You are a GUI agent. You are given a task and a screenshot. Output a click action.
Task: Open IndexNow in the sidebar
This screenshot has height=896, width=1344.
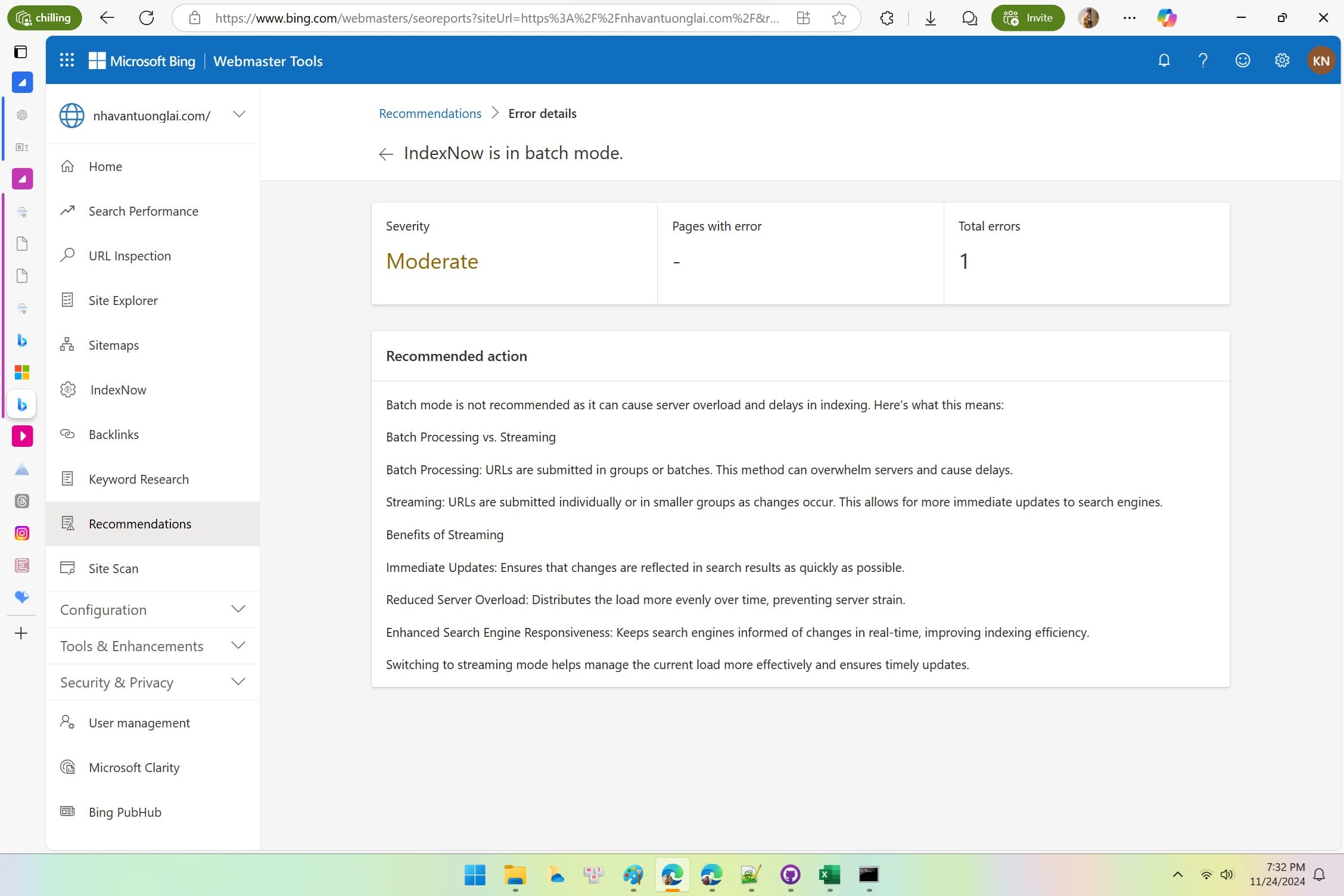pos(153,390)
